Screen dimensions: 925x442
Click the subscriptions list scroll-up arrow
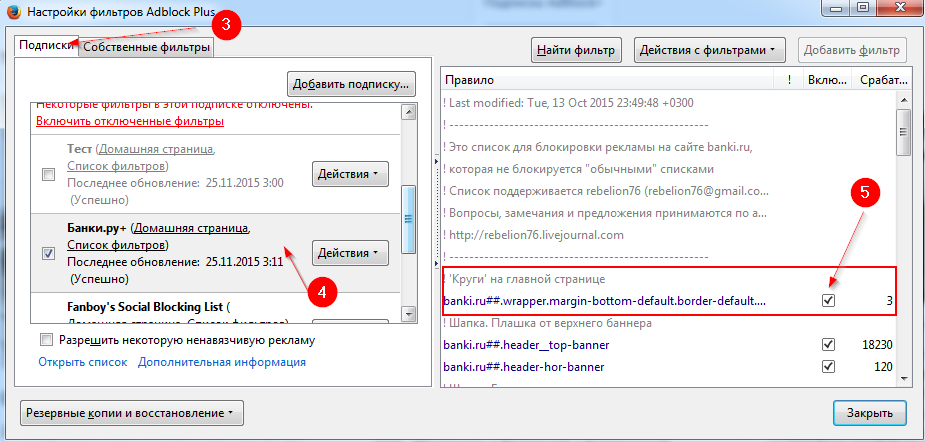click(x=408, y=112)
